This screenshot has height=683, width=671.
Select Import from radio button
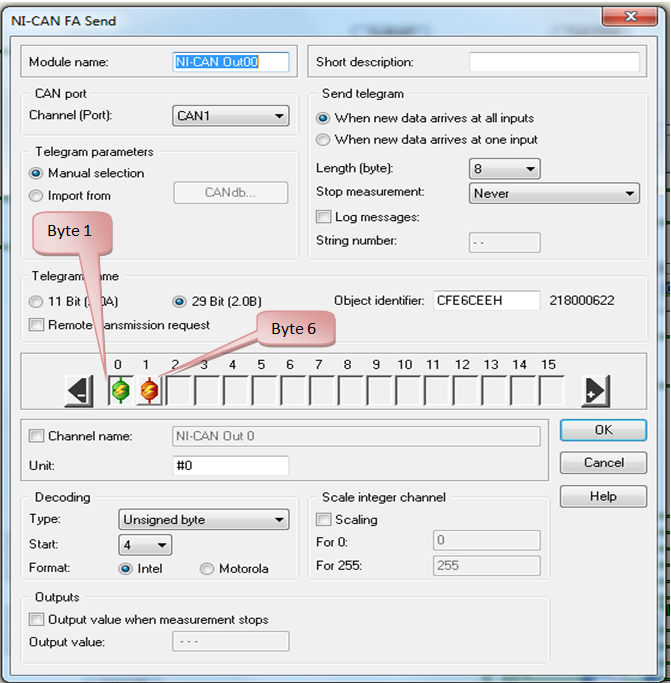[x=36, y=196]
